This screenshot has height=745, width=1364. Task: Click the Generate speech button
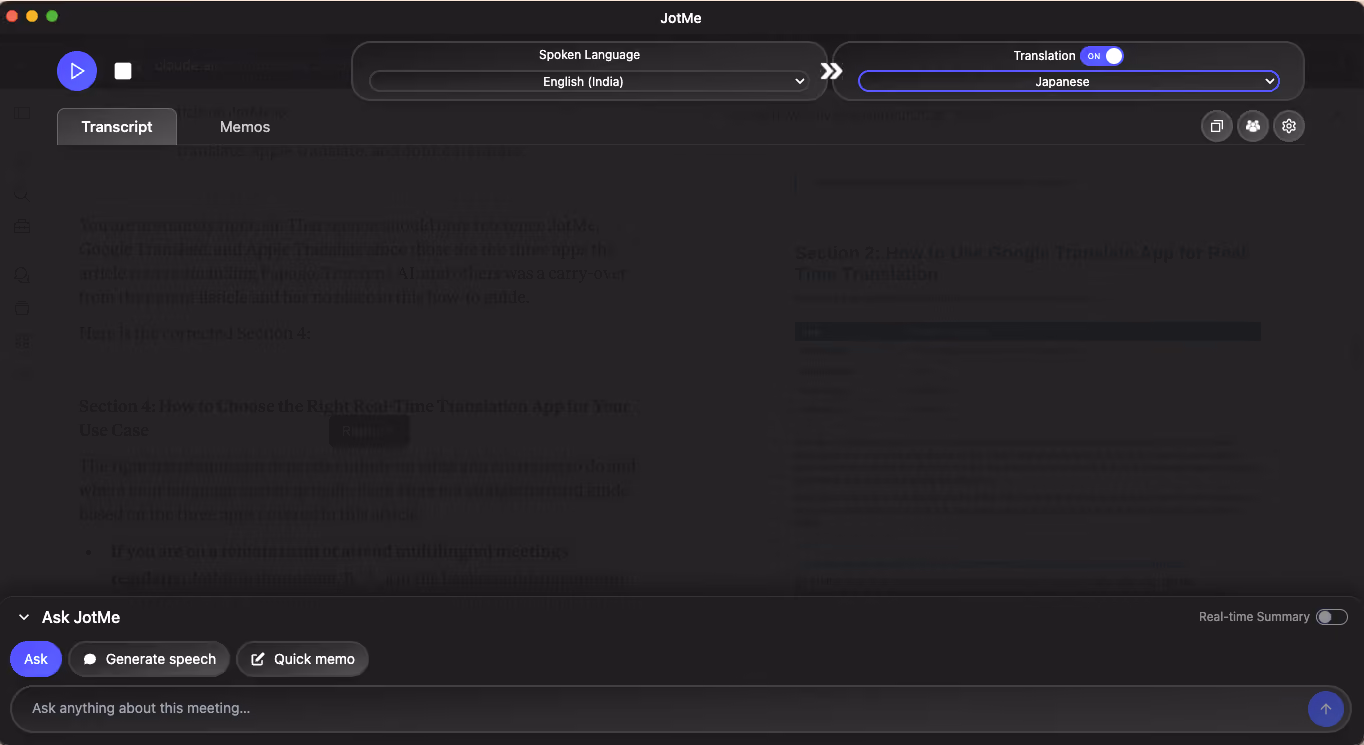coord(149,659)
